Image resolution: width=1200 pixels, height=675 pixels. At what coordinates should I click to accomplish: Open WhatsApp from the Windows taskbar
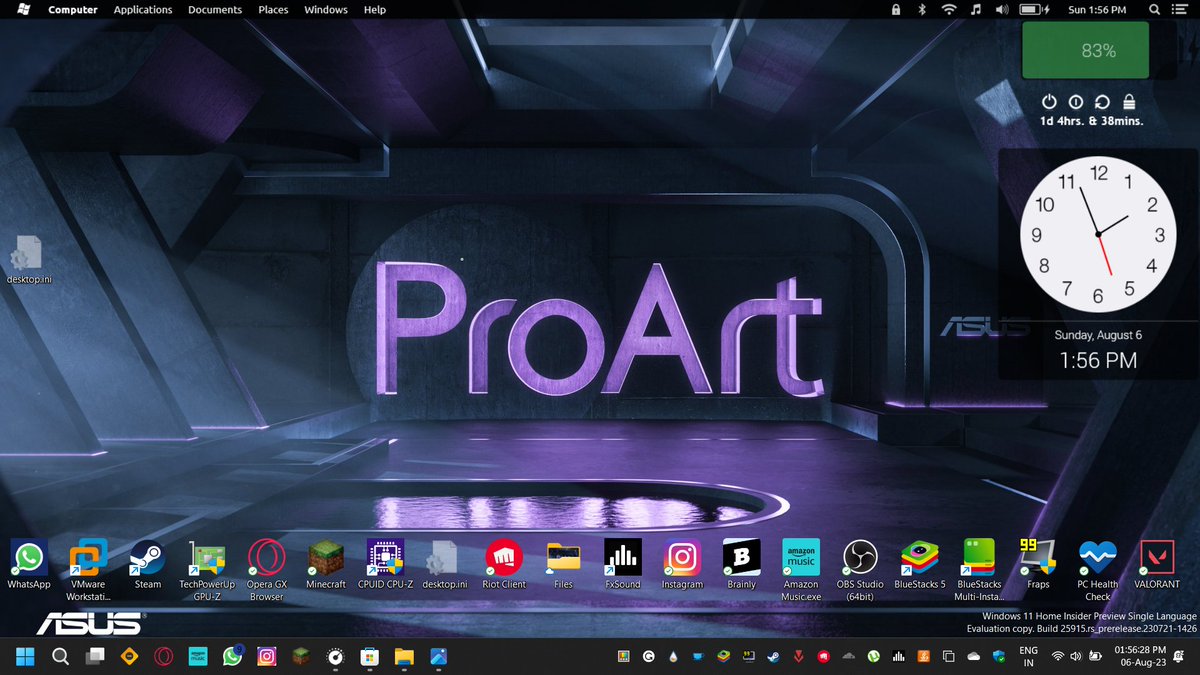pyautogui.click(x=231, y=657)
